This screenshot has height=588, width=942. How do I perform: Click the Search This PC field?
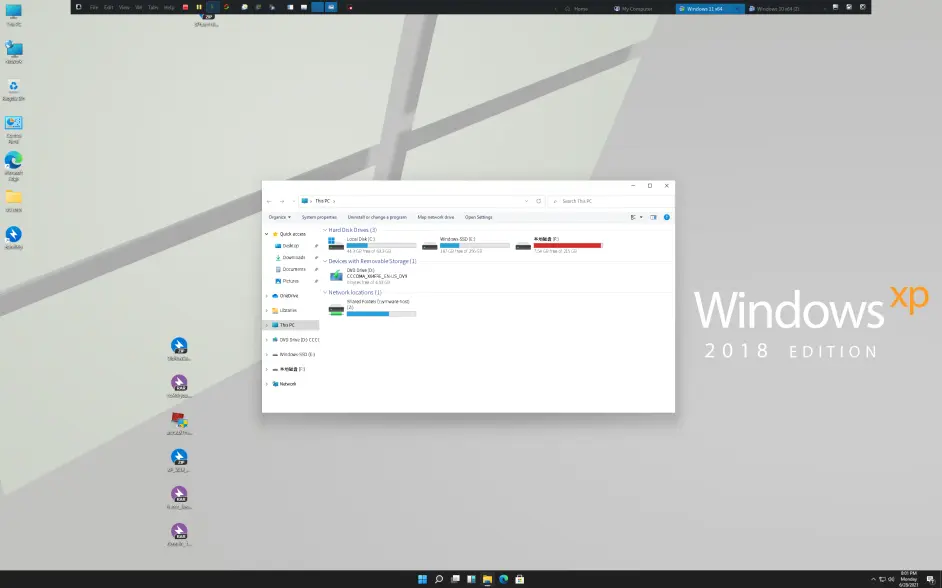point(611,201)
